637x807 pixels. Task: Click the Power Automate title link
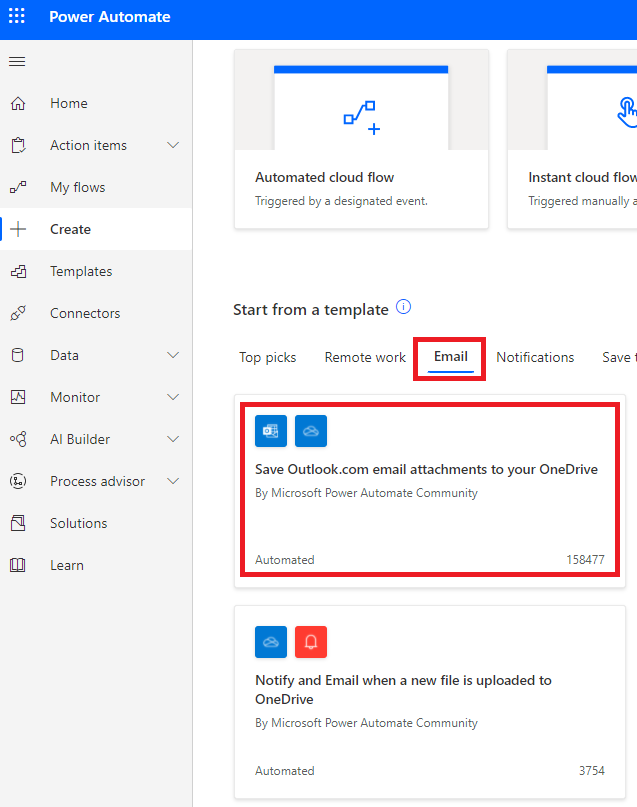[110, 16]
